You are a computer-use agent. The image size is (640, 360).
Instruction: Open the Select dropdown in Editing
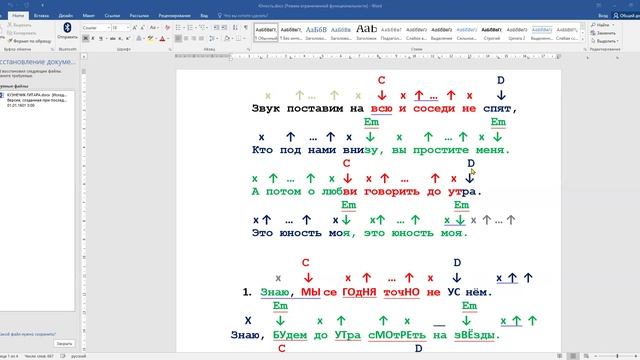pyautogui.click(x=604, y=41)
